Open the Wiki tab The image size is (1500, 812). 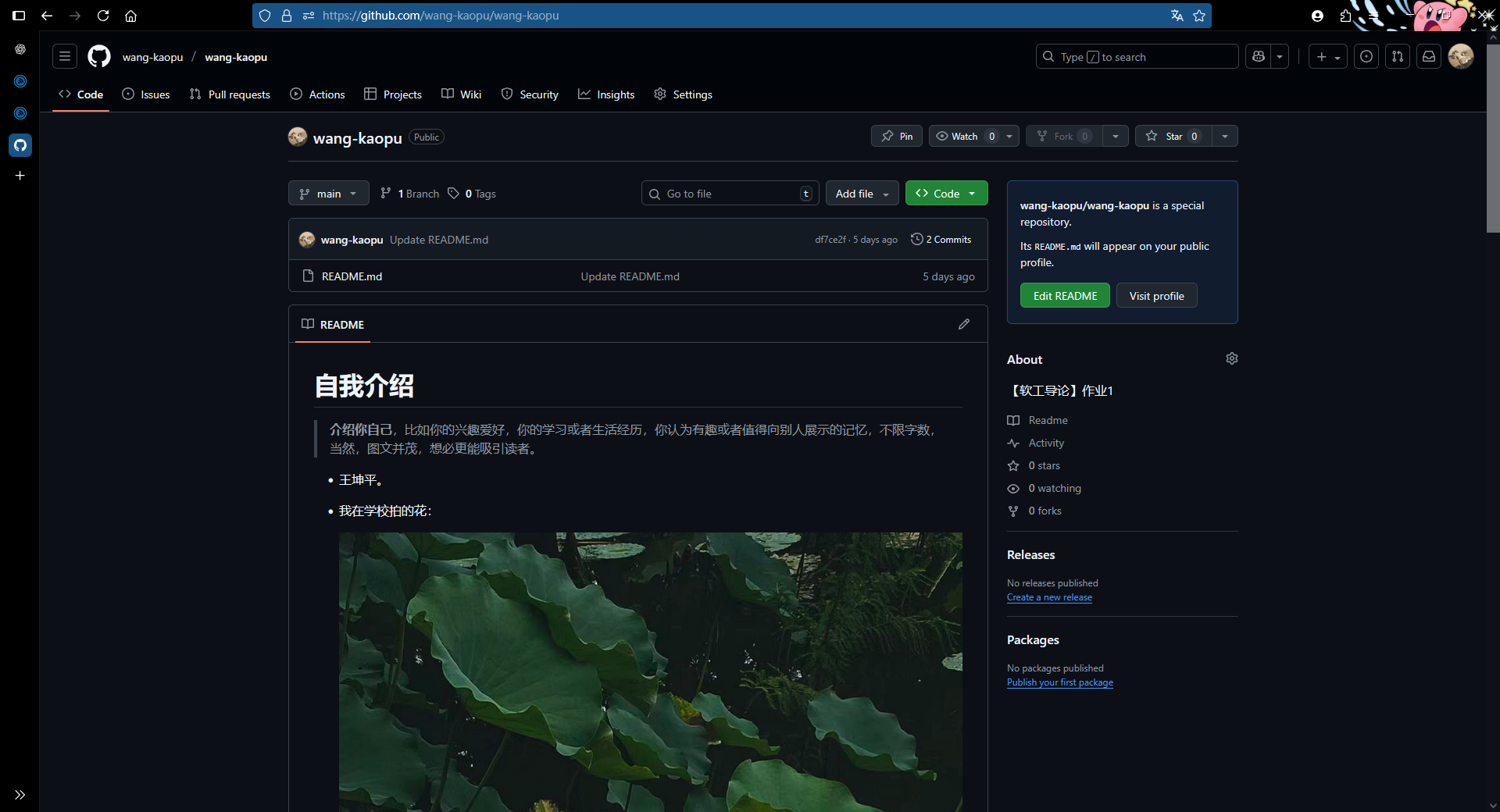click(461, 94)
